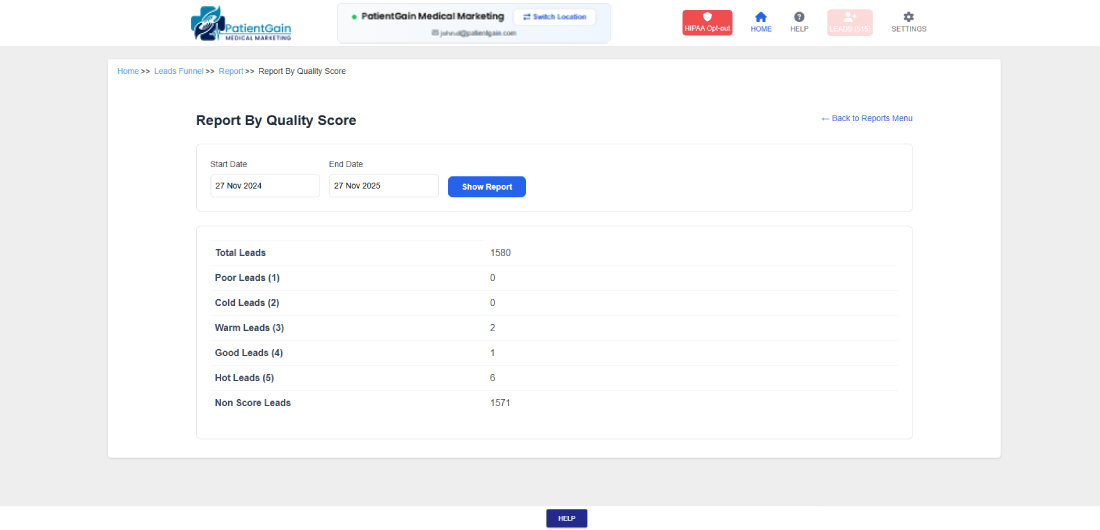
Task: Click the Show Report button
Action: (487, 187)
